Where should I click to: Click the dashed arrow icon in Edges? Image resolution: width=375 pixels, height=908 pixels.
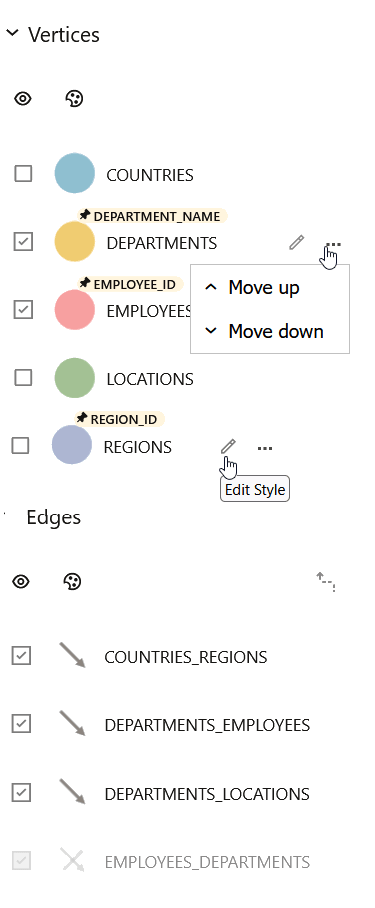[326, 582]
